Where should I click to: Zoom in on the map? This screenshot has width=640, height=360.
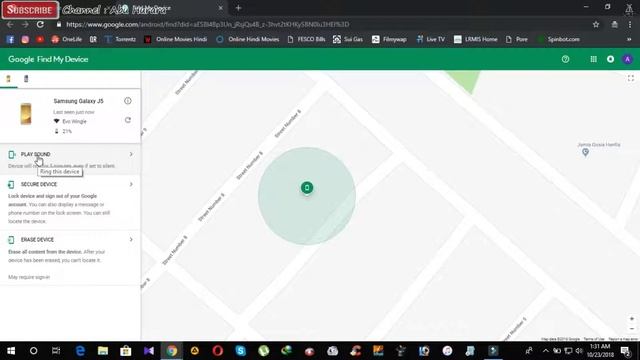[x=631, y=318]
